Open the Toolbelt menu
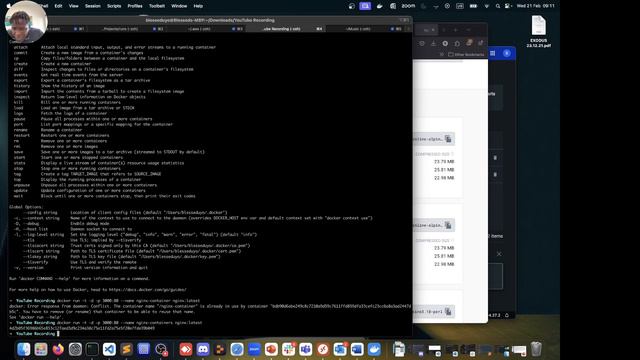Screen dimensions: 640x360 tap(157, 6)
